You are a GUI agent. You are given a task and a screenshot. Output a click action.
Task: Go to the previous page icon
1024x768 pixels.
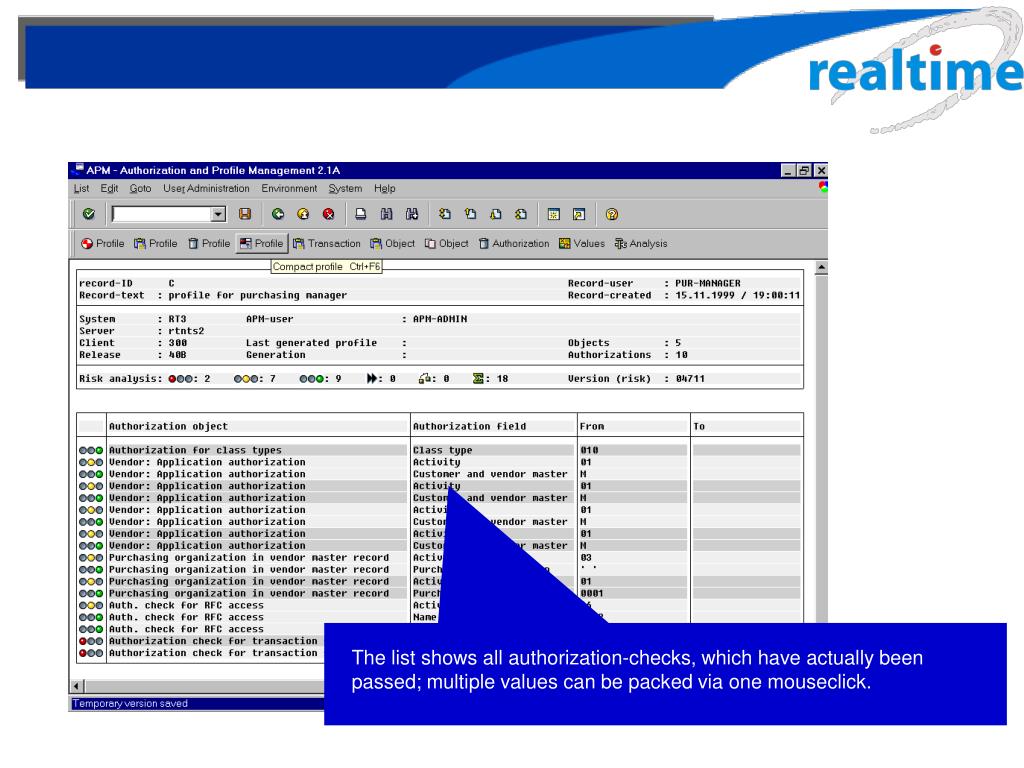470,214
